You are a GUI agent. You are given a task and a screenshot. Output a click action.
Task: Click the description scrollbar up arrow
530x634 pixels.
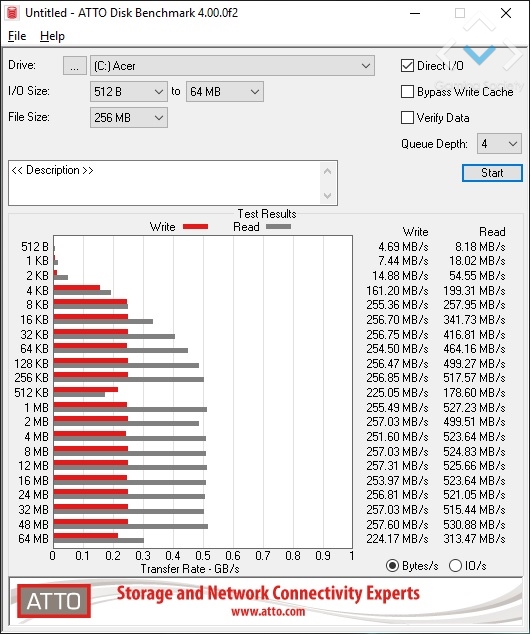tap(327, 171)
